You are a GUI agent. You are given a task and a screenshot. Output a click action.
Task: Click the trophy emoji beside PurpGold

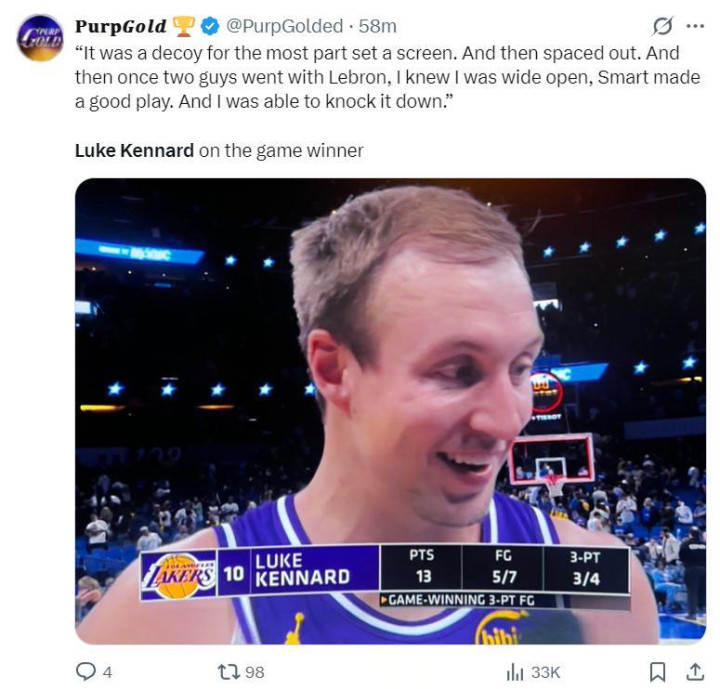click(x=184, y=26)
